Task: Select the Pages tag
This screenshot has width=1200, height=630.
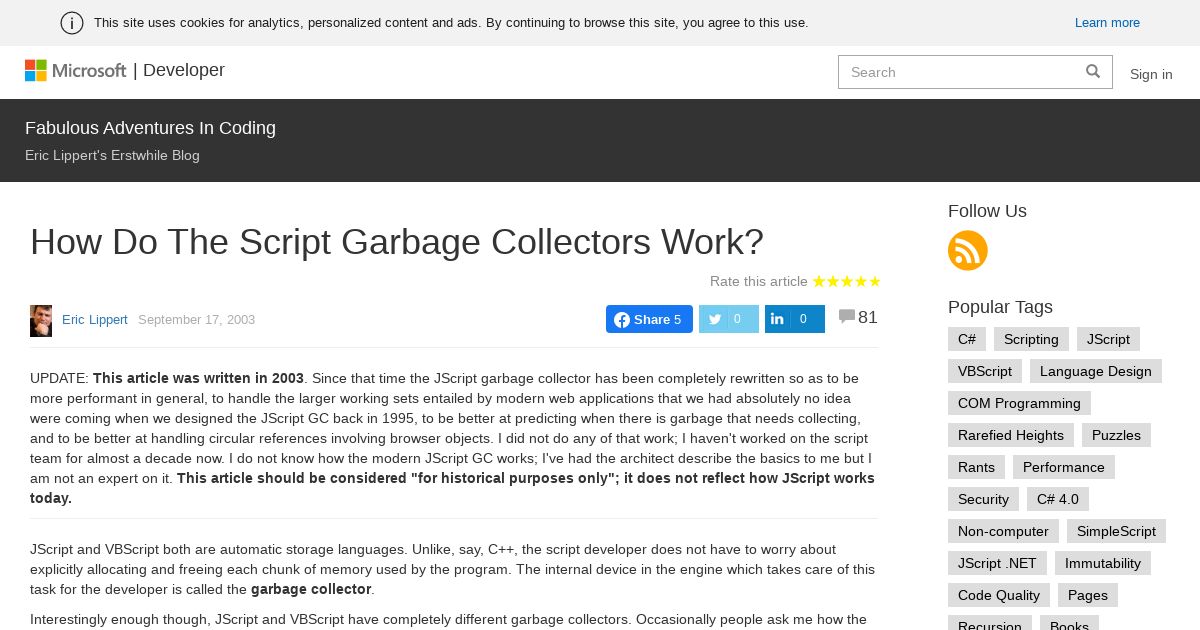Action: (x=1088, y=595)
